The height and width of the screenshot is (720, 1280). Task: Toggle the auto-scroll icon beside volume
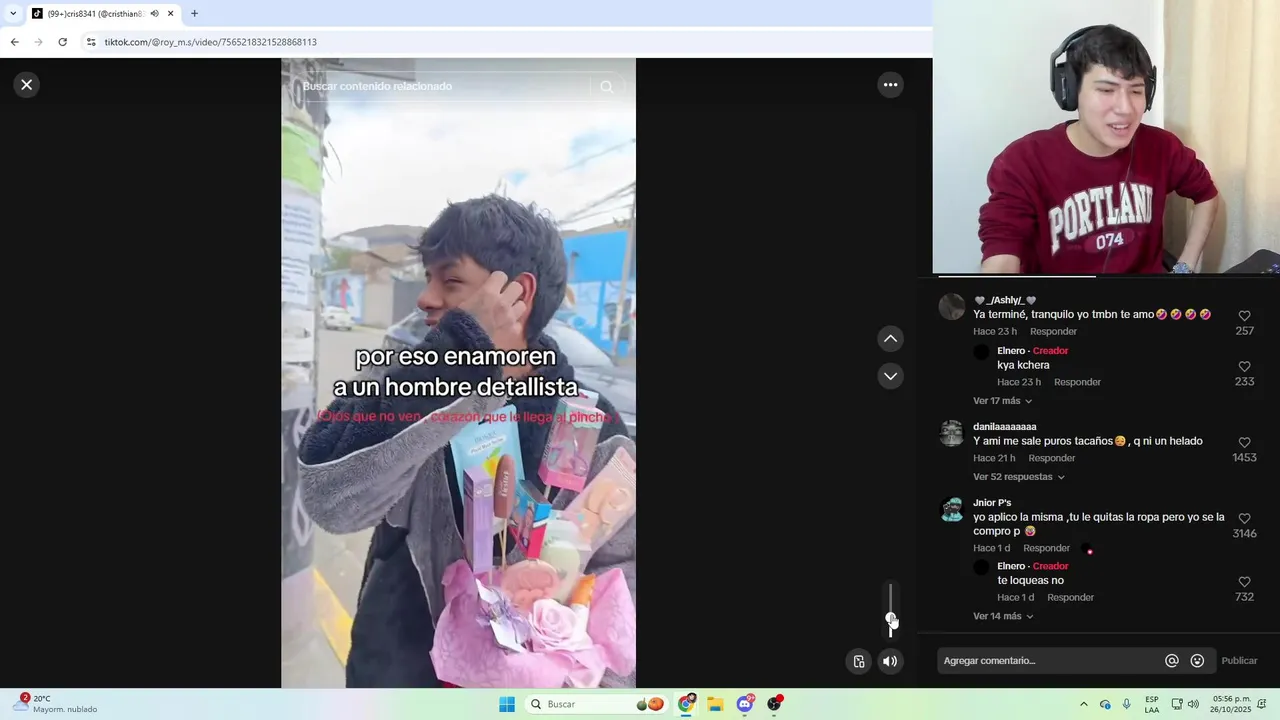click(859, 661)
